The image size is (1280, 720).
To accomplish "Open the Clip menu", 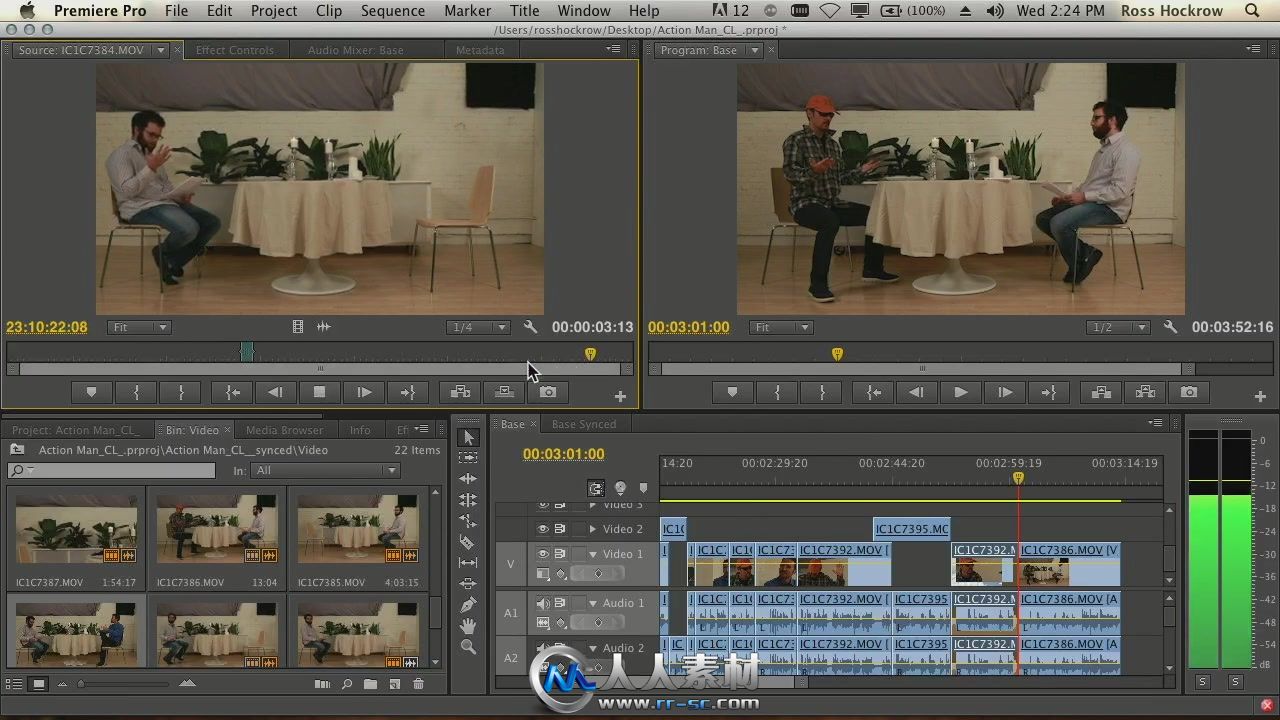I will pyautogui.click(x=328, y=11).
